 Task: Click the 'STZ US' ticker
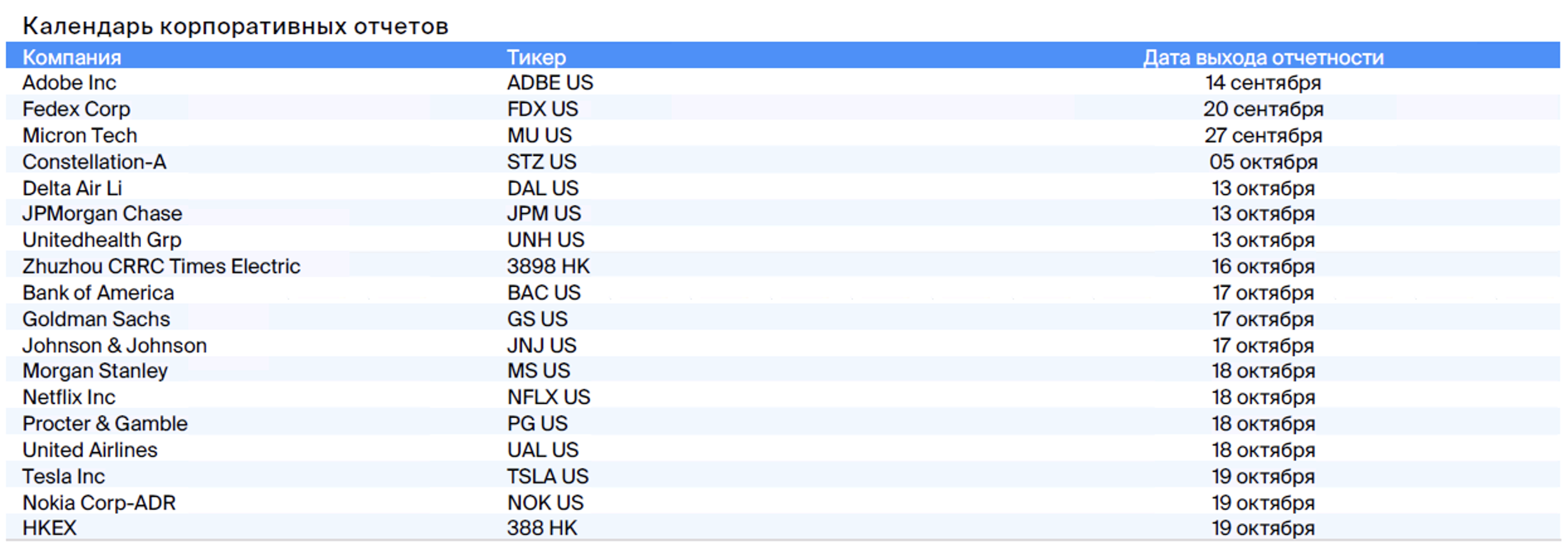click(x=542, y=162)
